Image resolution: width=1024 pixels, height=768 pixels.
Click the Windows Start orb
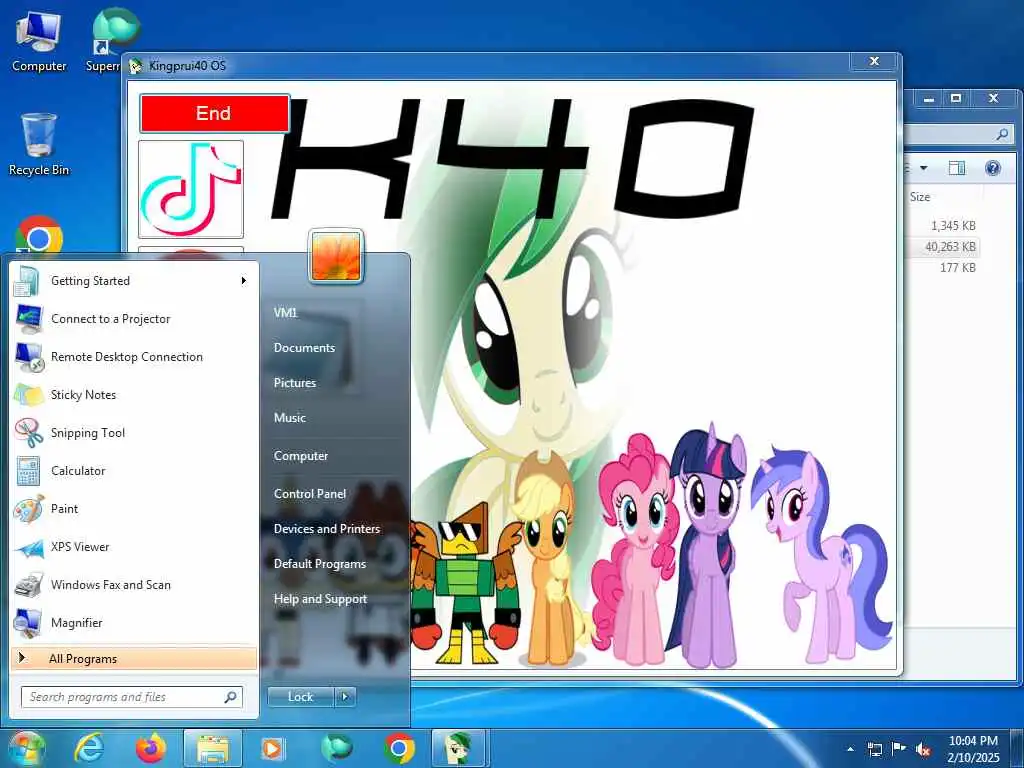27,748
